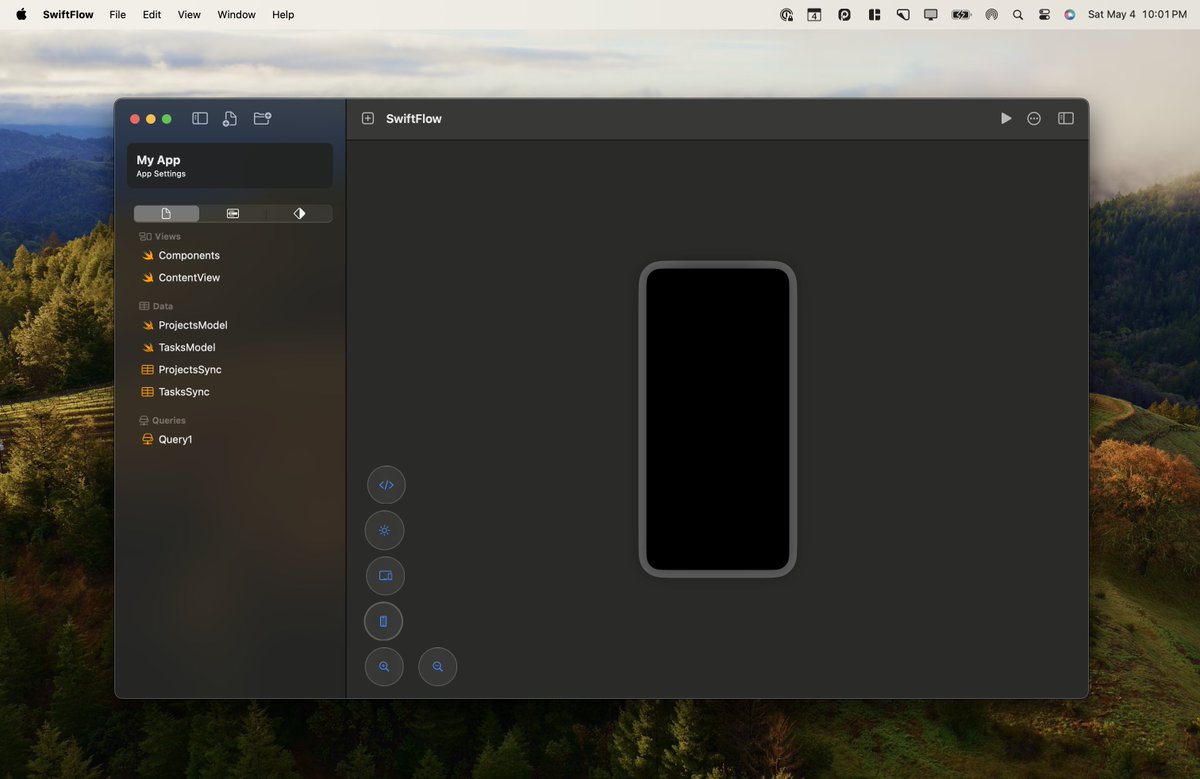
Task: Toggle the left sidebar panel icon
Action: coord(200,118)
